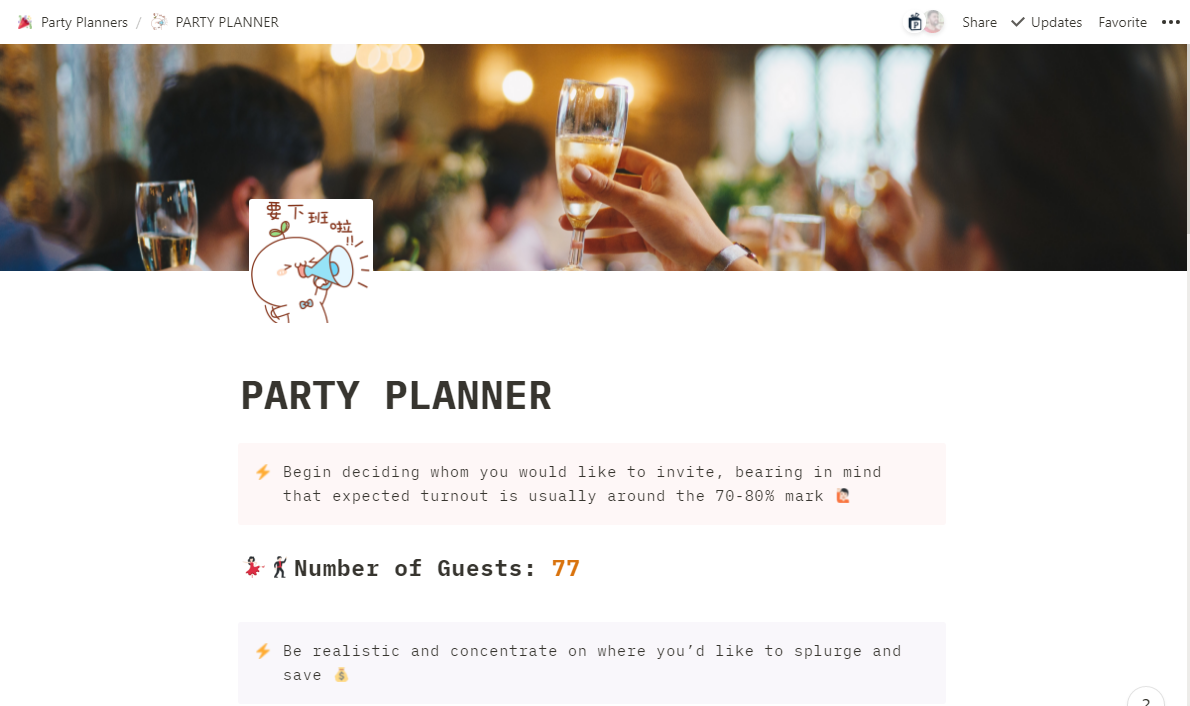Click the Party Planners breadcrumb emoji icon
The width and height of the screenshot is (1190, 706).
25,22
